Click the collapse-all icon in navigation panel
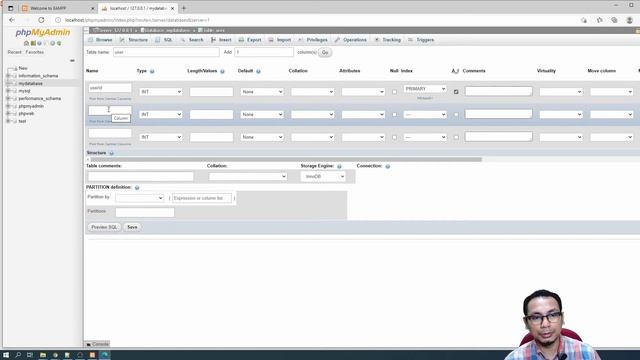The height and width of the screenshot is (360, 640). pyautogui.click(x=72, y=60)
